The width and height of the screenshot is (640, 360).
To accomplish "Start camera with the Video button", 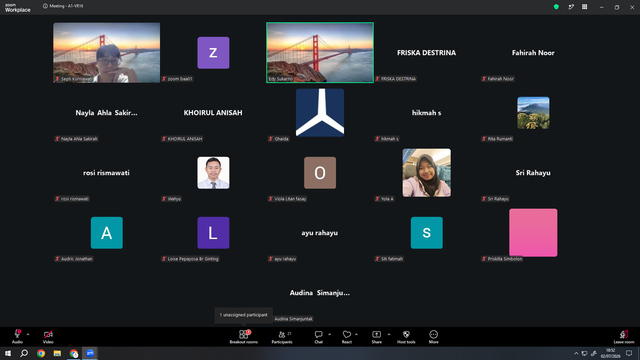I will click(x=48, y=336).
